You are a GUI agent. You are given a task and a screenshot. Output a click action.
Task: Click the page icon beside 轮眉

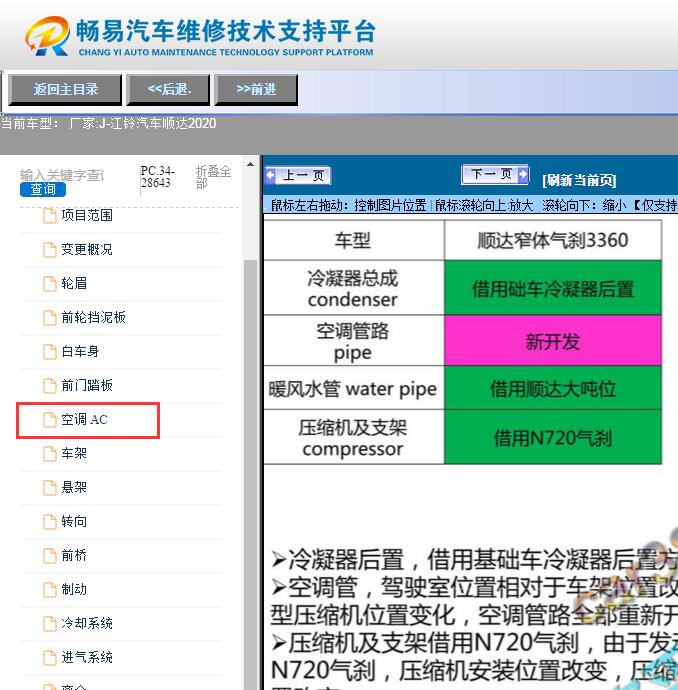coord(50,284)
